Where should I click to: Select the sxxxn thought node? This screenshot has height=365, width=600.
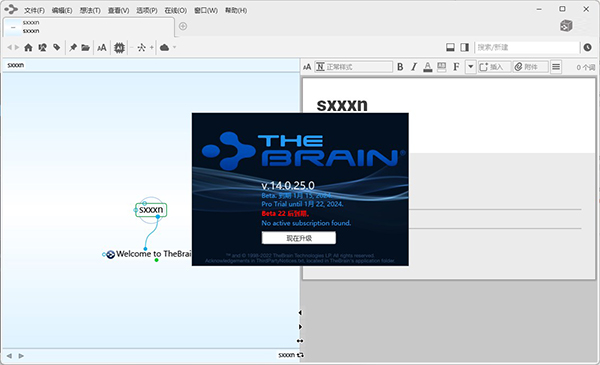[x=151, y=210]
